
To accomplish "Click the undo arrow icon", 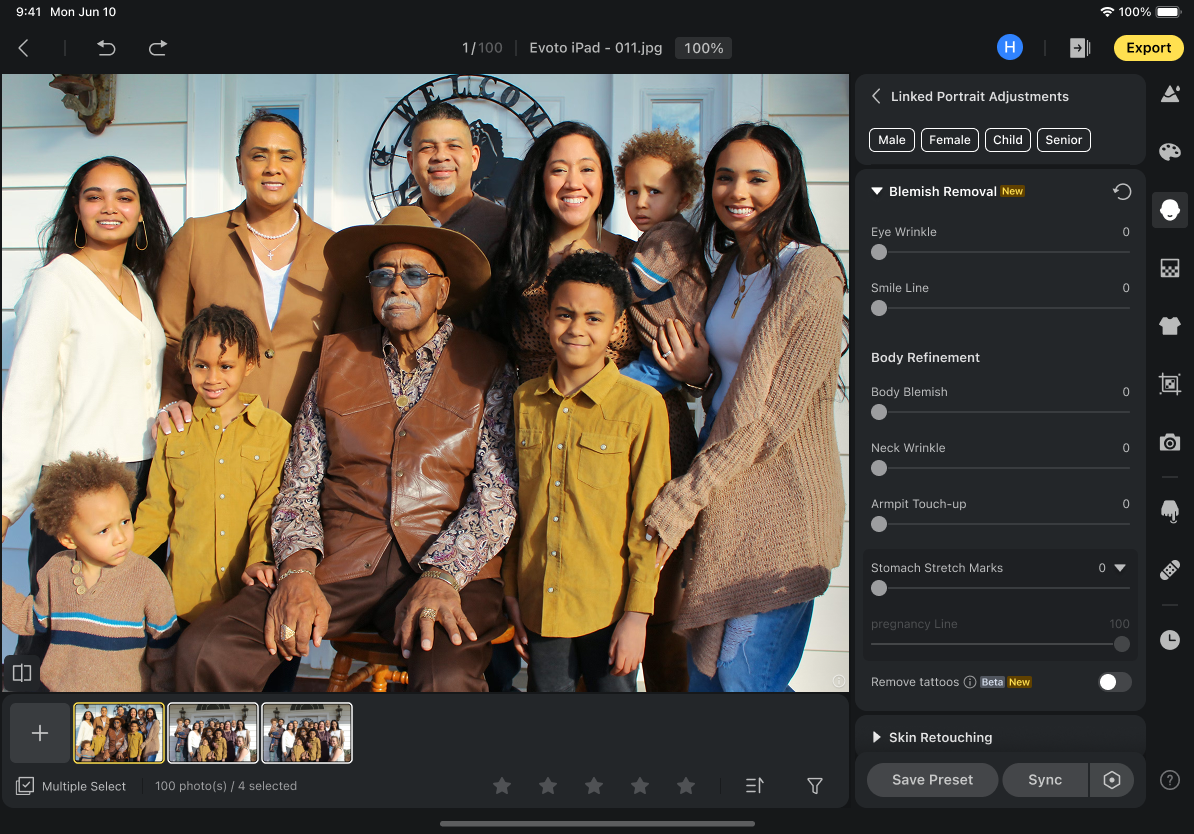I will (106, 48).
